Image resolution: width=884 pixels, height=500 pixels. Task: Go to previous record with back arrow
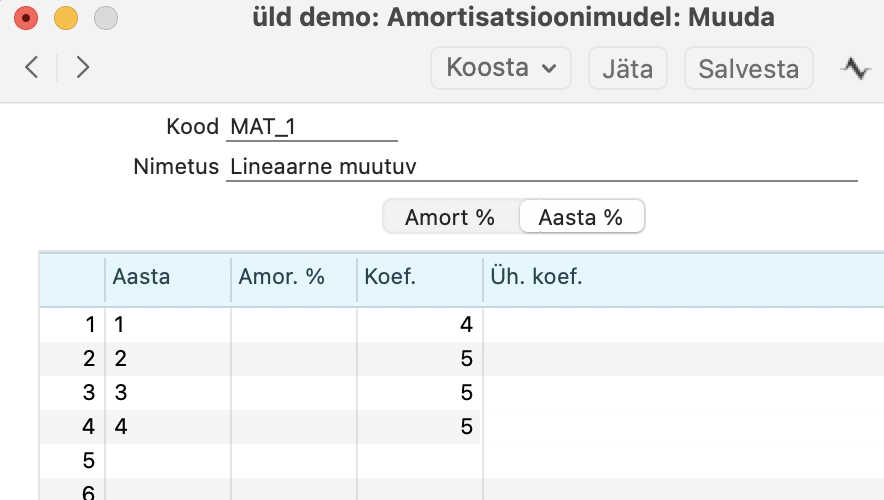click(32, 68)
